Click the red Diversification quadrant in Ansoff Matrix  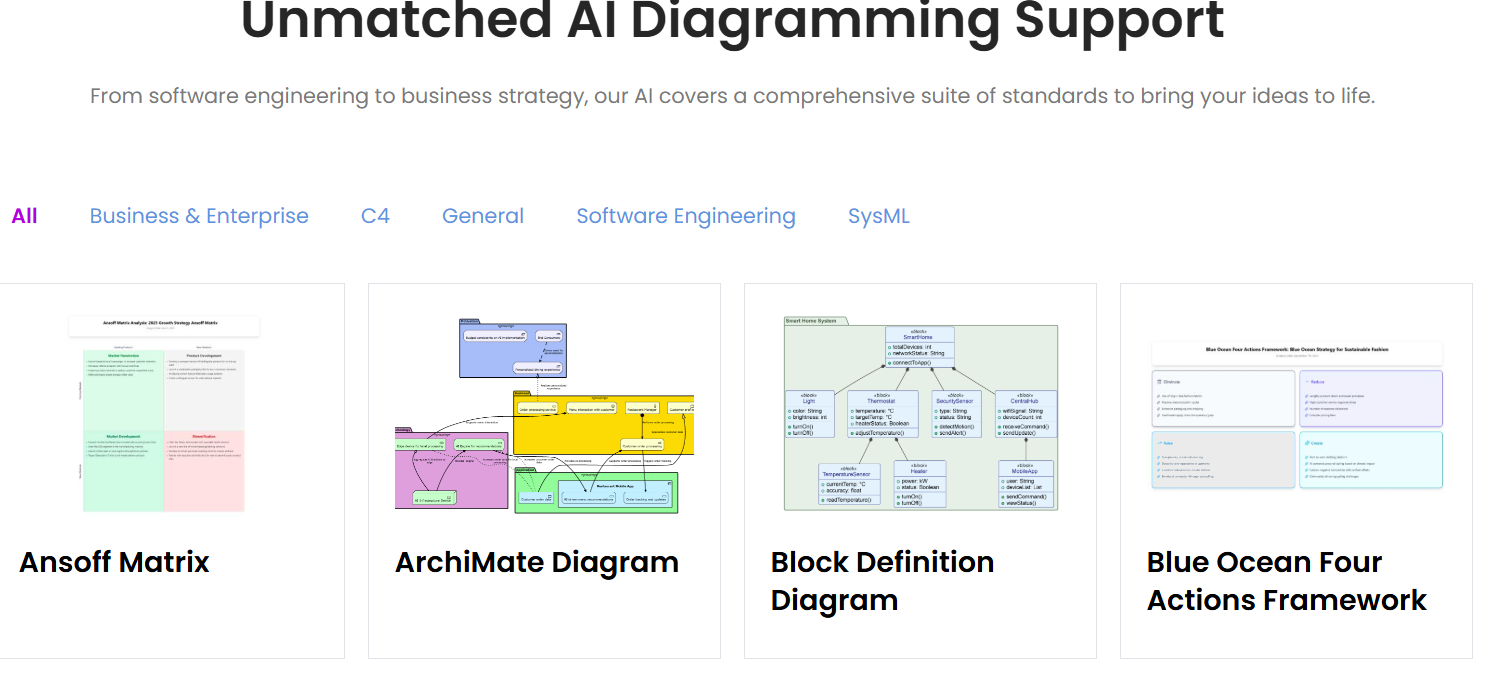click(204, 470)
